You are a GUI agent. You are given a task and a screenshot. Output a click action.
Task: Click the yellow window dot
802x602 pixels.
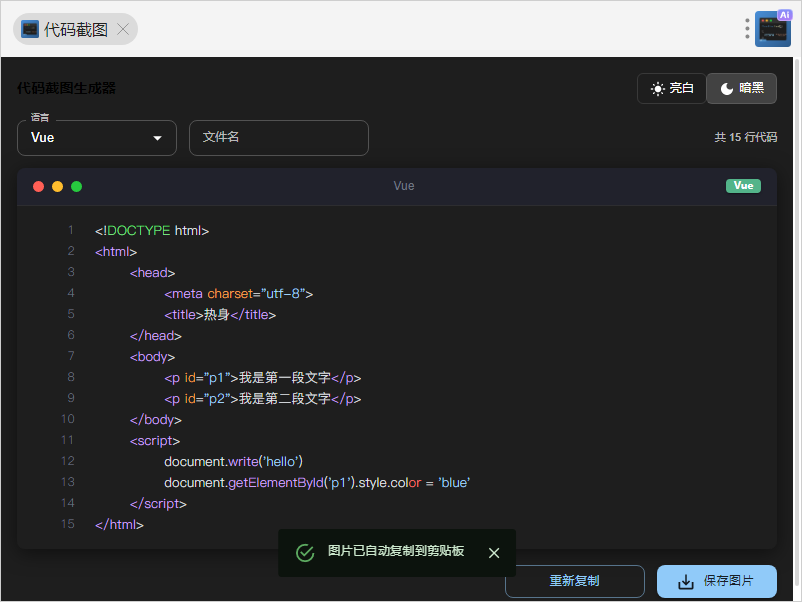57,186
